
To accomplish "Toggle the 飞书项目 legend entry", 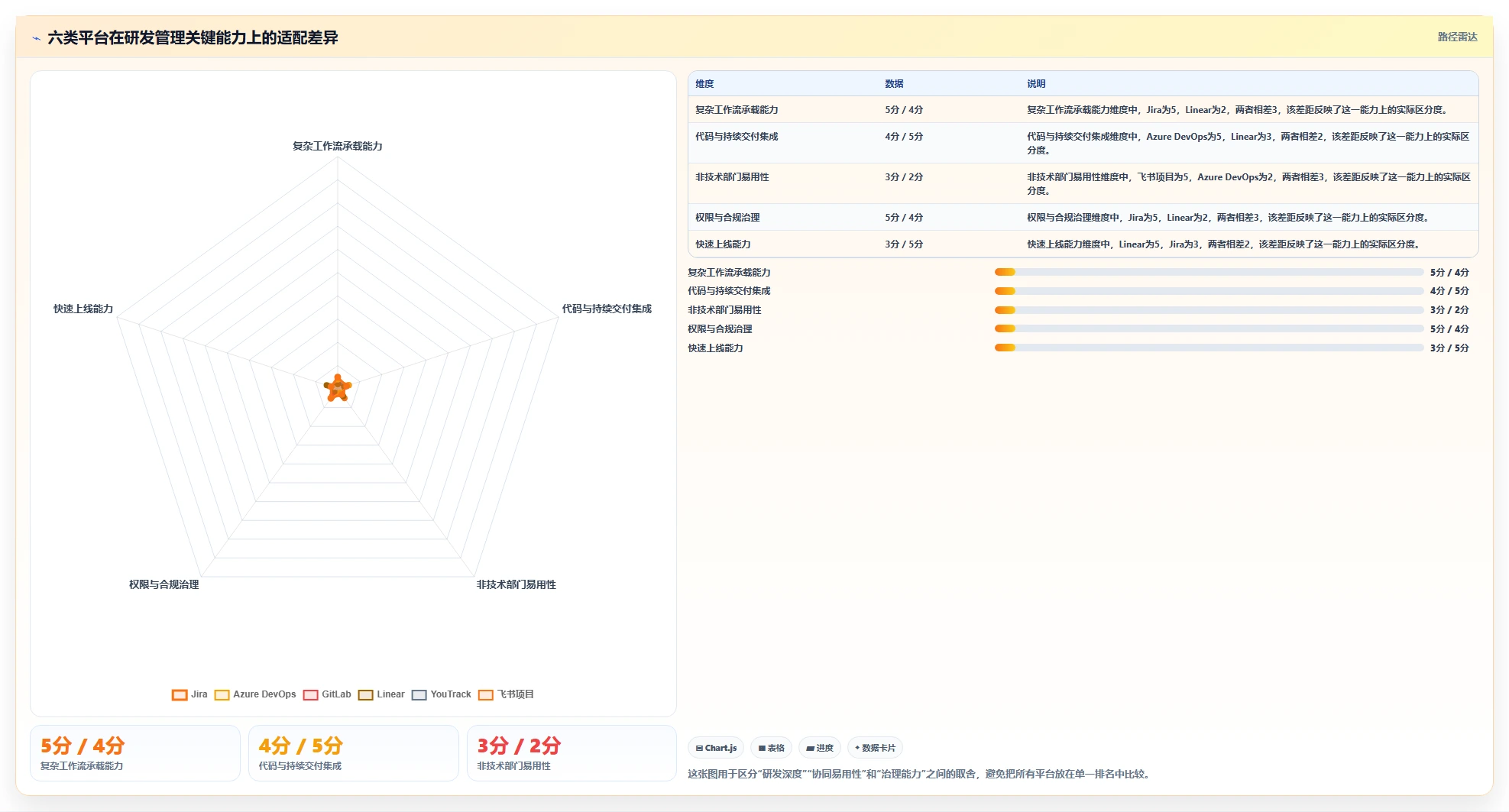I will [x=506, y=694].
